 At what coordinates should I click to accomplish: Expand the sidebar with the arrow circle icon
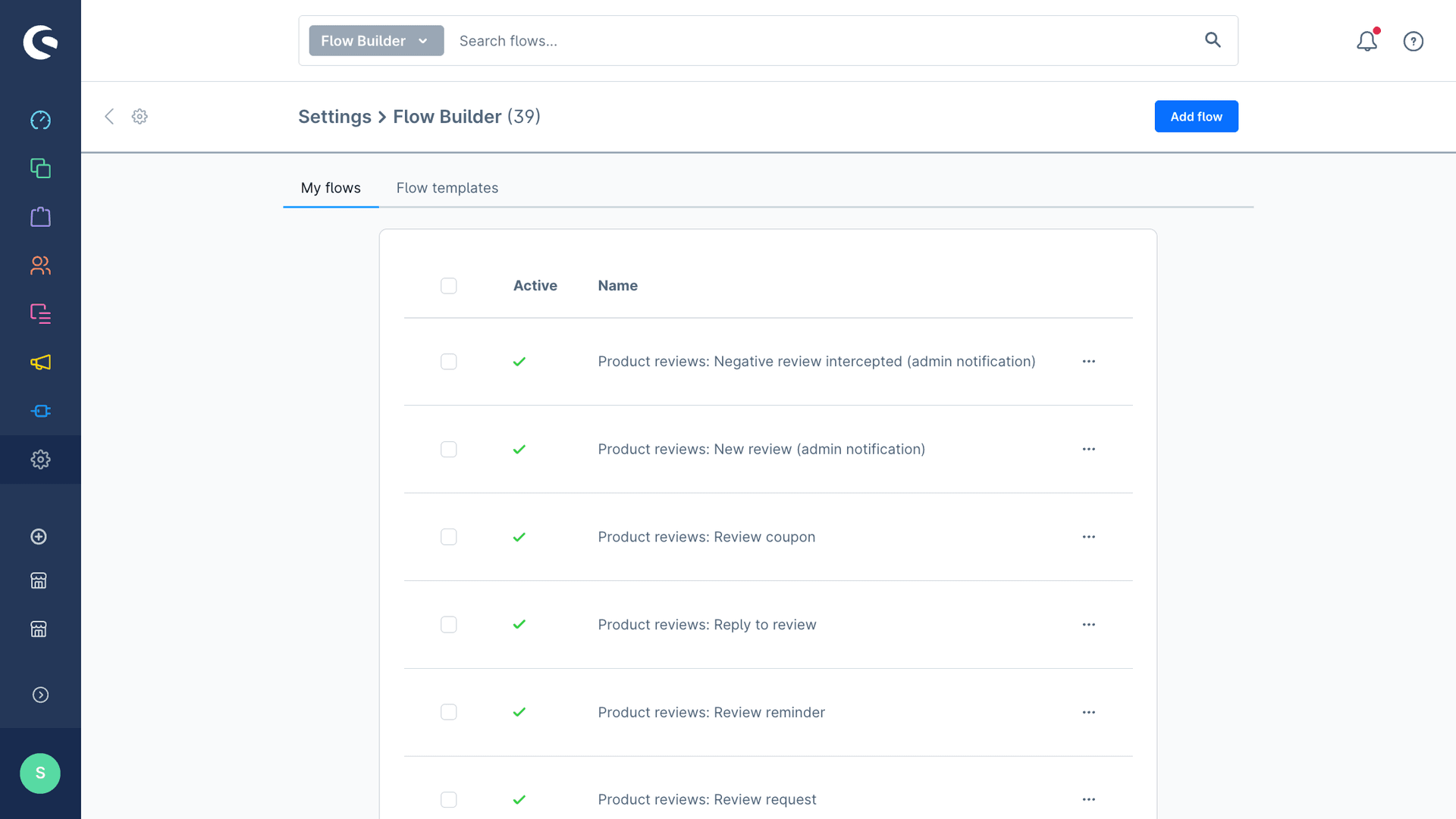(40, 695)
